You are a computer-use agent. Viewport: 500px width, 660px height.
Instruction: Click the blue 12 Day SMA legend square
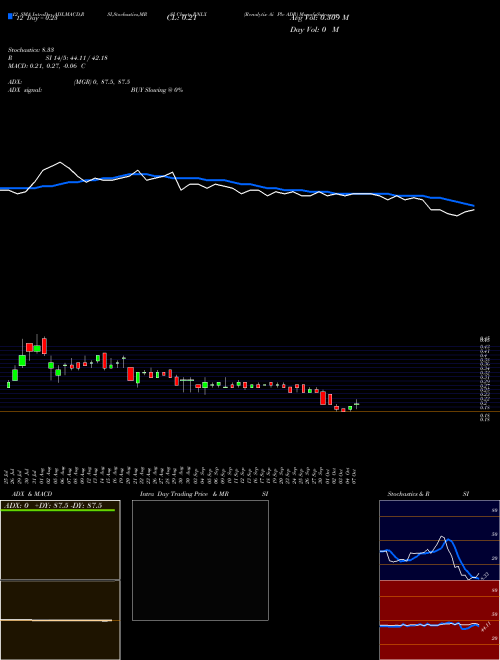10,16
